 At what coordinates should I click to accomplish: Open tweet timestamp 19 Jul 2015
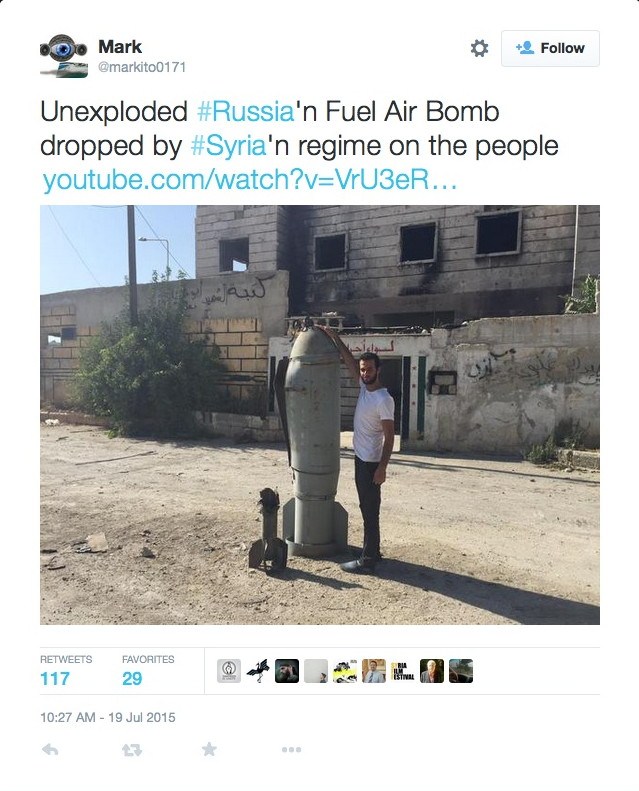[107, 717]
